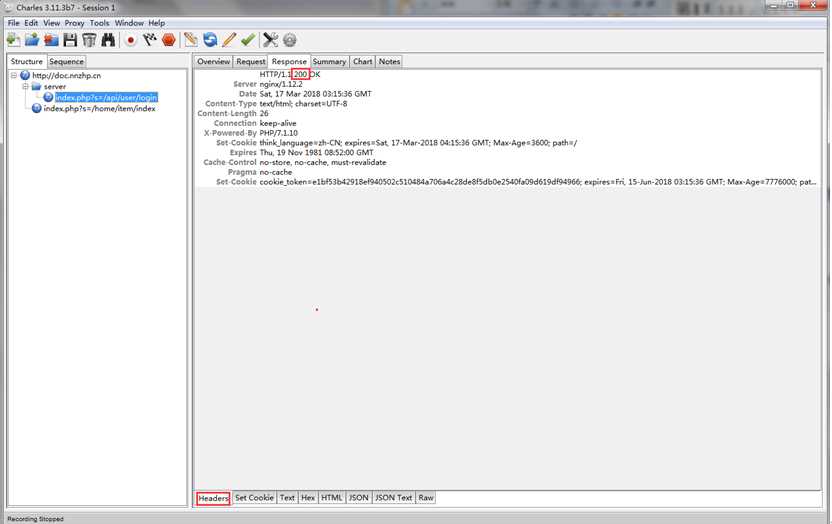Collapse the http://doc.nnzhp.cn host node
The image size is (832, 524).
(x=14, y=75)
